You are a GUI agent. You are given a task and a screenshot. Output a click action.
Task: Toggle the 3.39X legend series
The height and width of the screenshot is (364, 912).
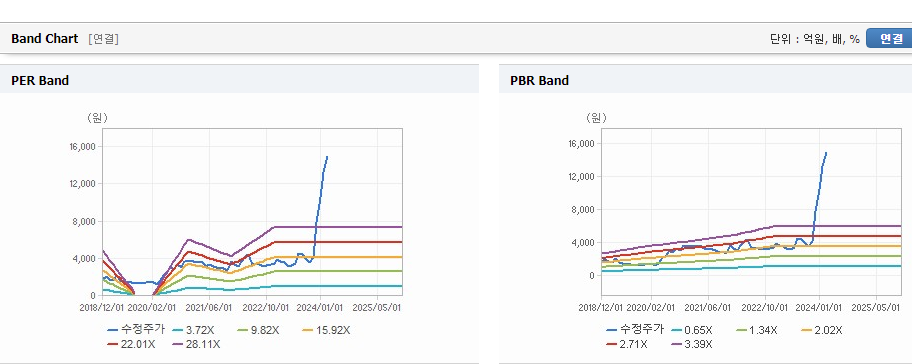coord(692,344)
